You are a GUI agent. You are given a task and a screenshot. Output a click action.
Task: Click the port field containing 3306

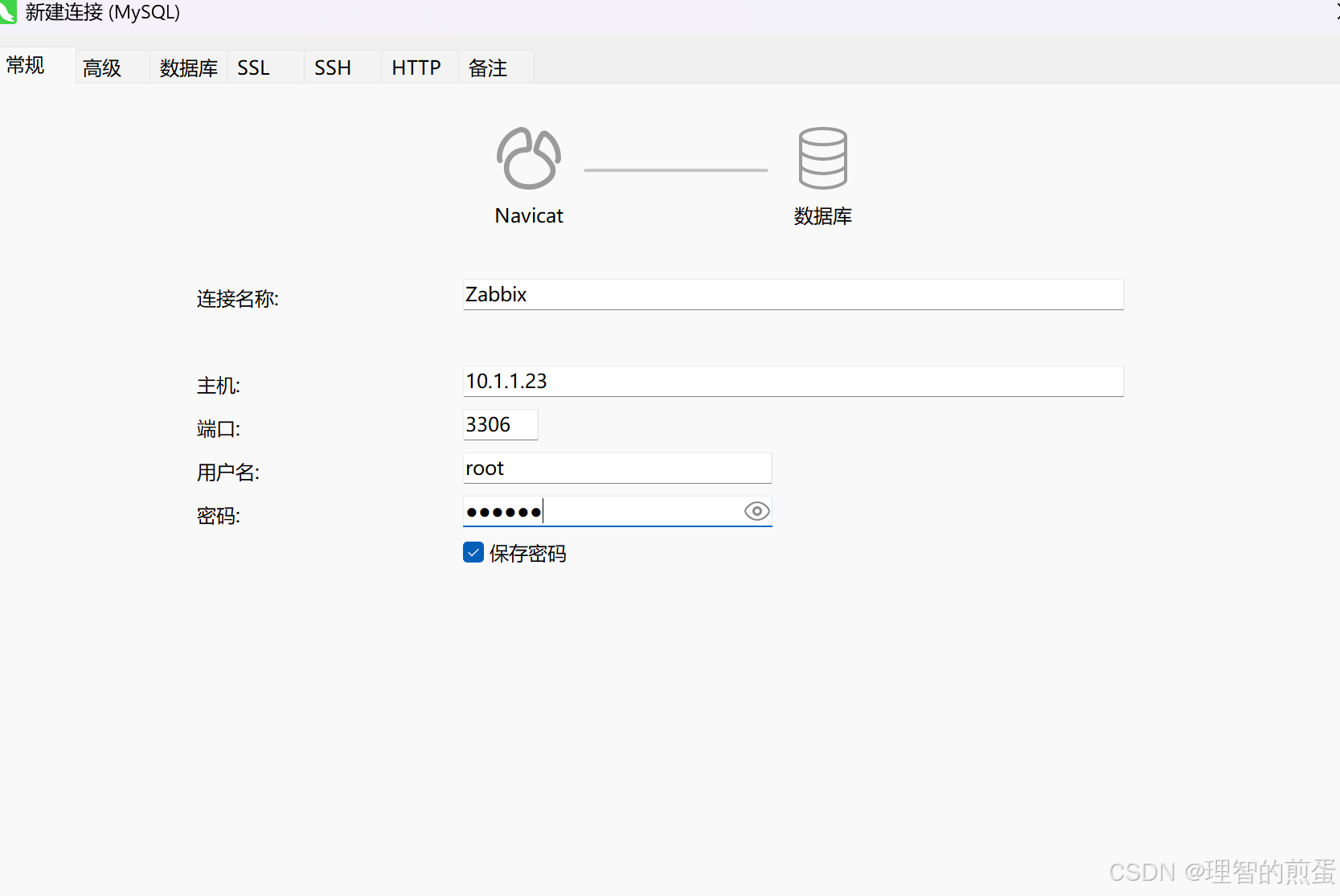coord(500,424)
